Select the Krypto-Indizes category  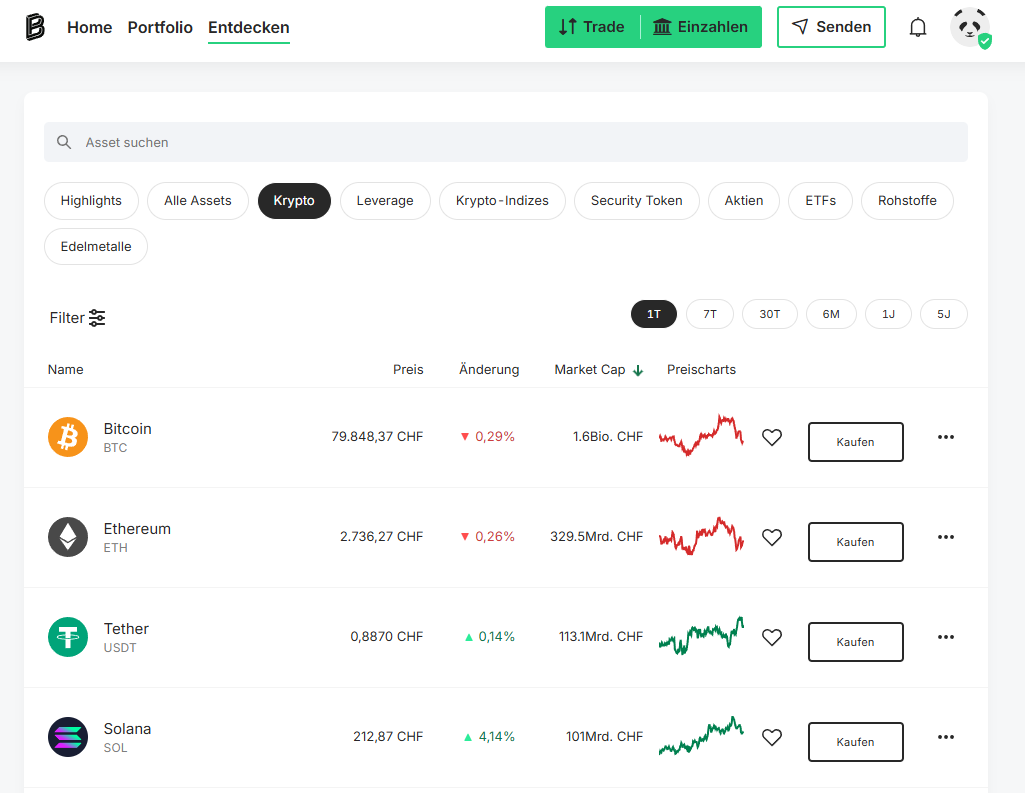point(502,201)
